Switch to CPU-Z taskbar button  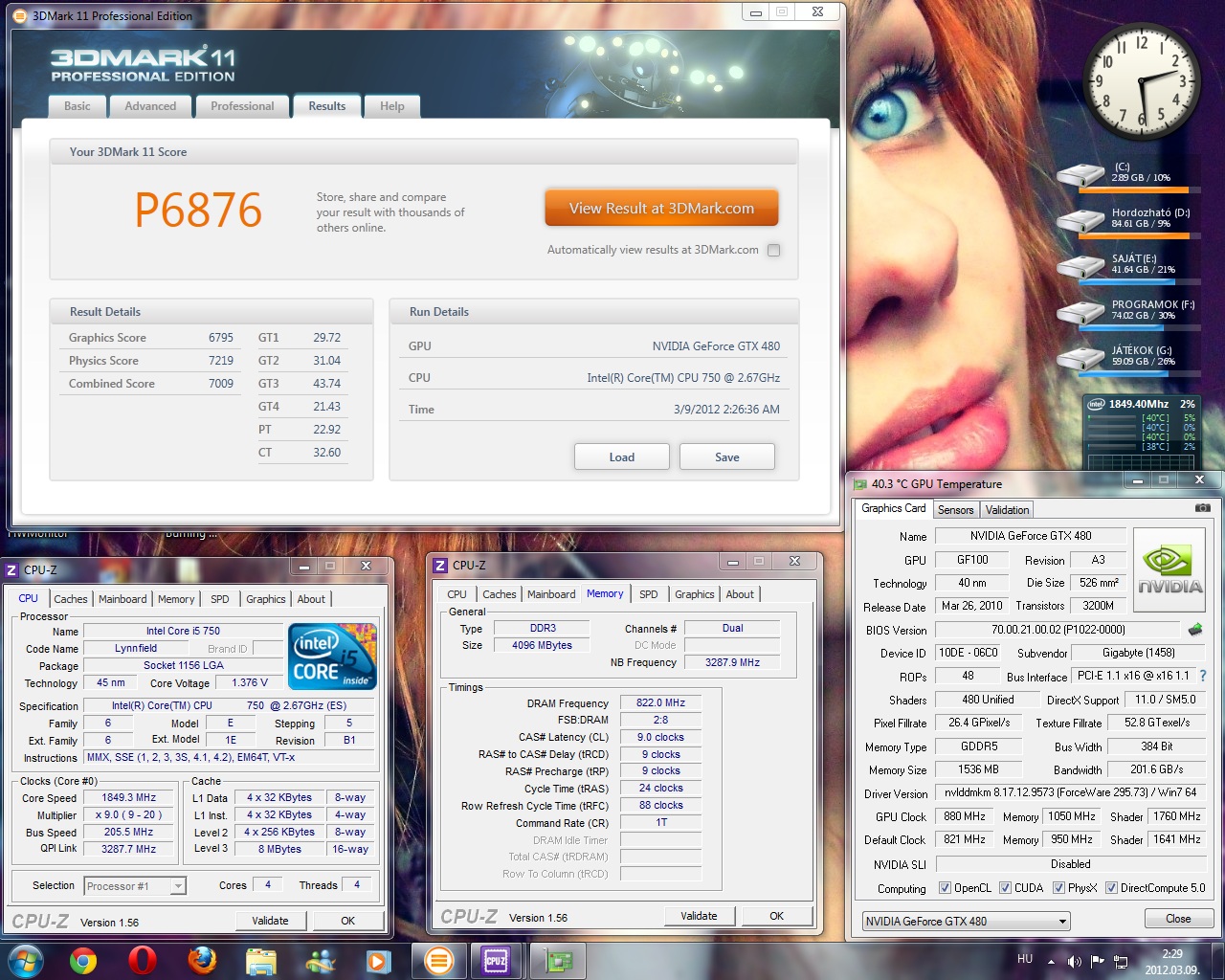click(x=496, y=960)
